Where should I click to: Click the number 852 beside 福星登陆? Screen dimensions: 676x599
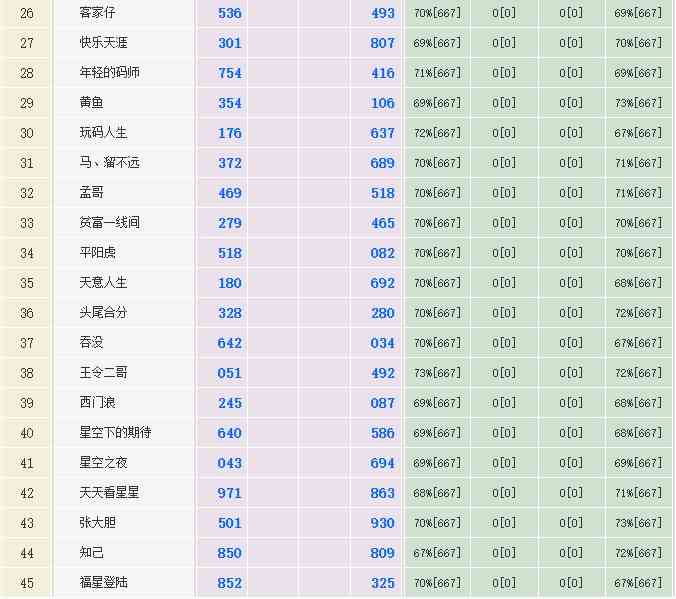[230, 583]
